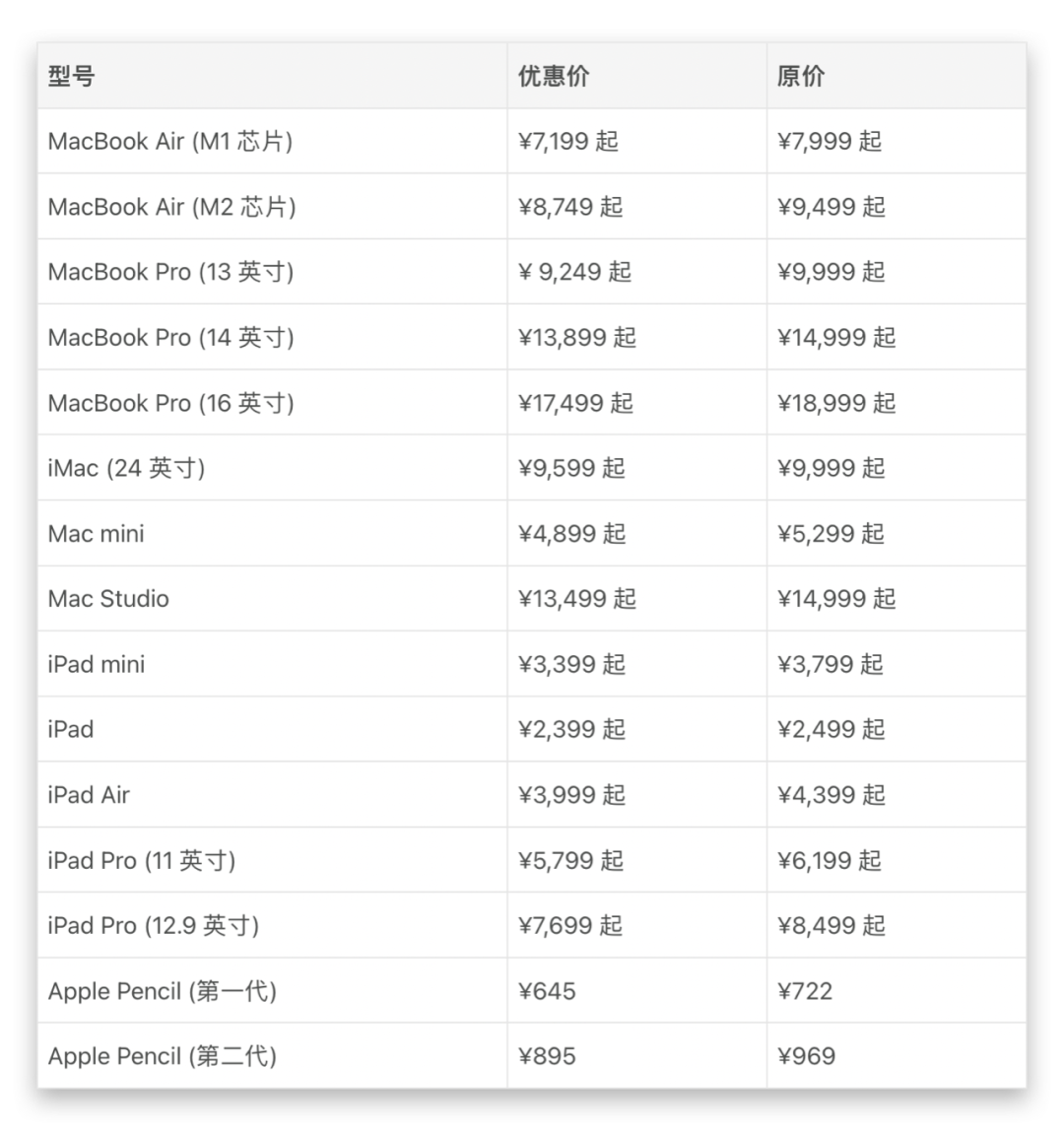Select the Mac mini model cell
Image resolution: width=1064 pixels, height=1130 pixels.
(96, 533)
